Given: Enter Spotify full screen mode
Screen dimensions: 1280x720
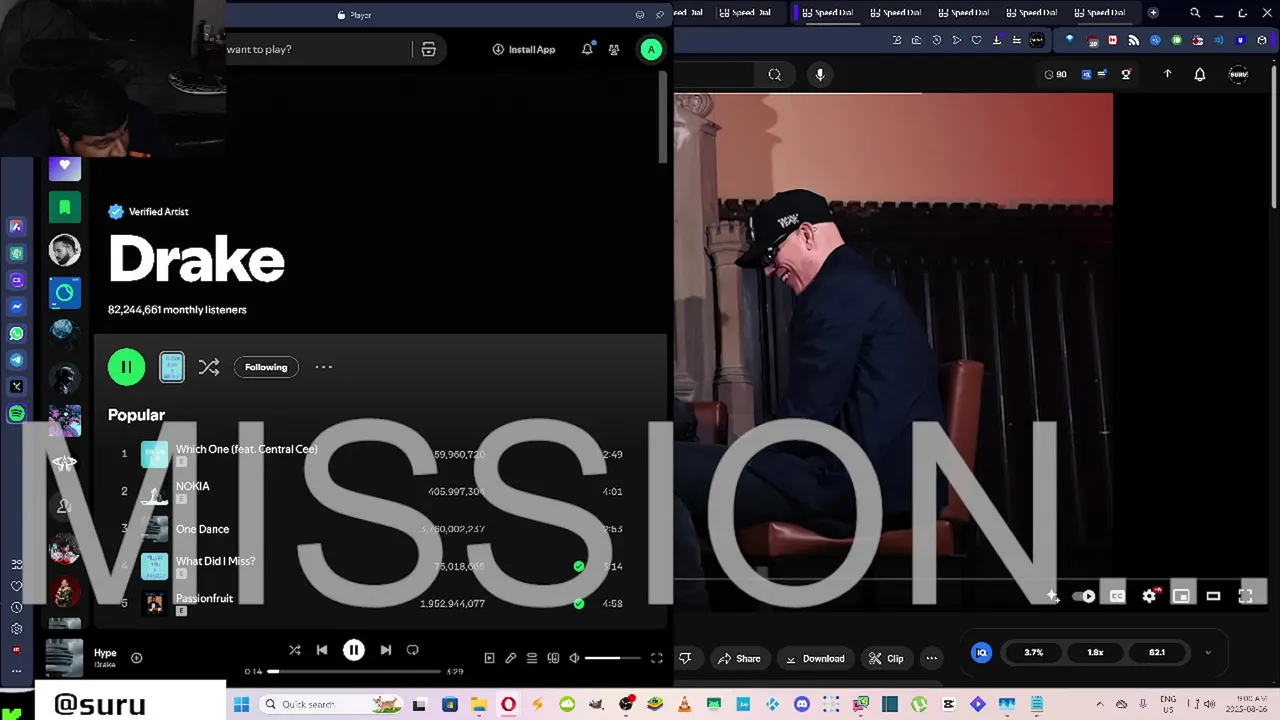Looking at the screenshot, I should [657, 658].
